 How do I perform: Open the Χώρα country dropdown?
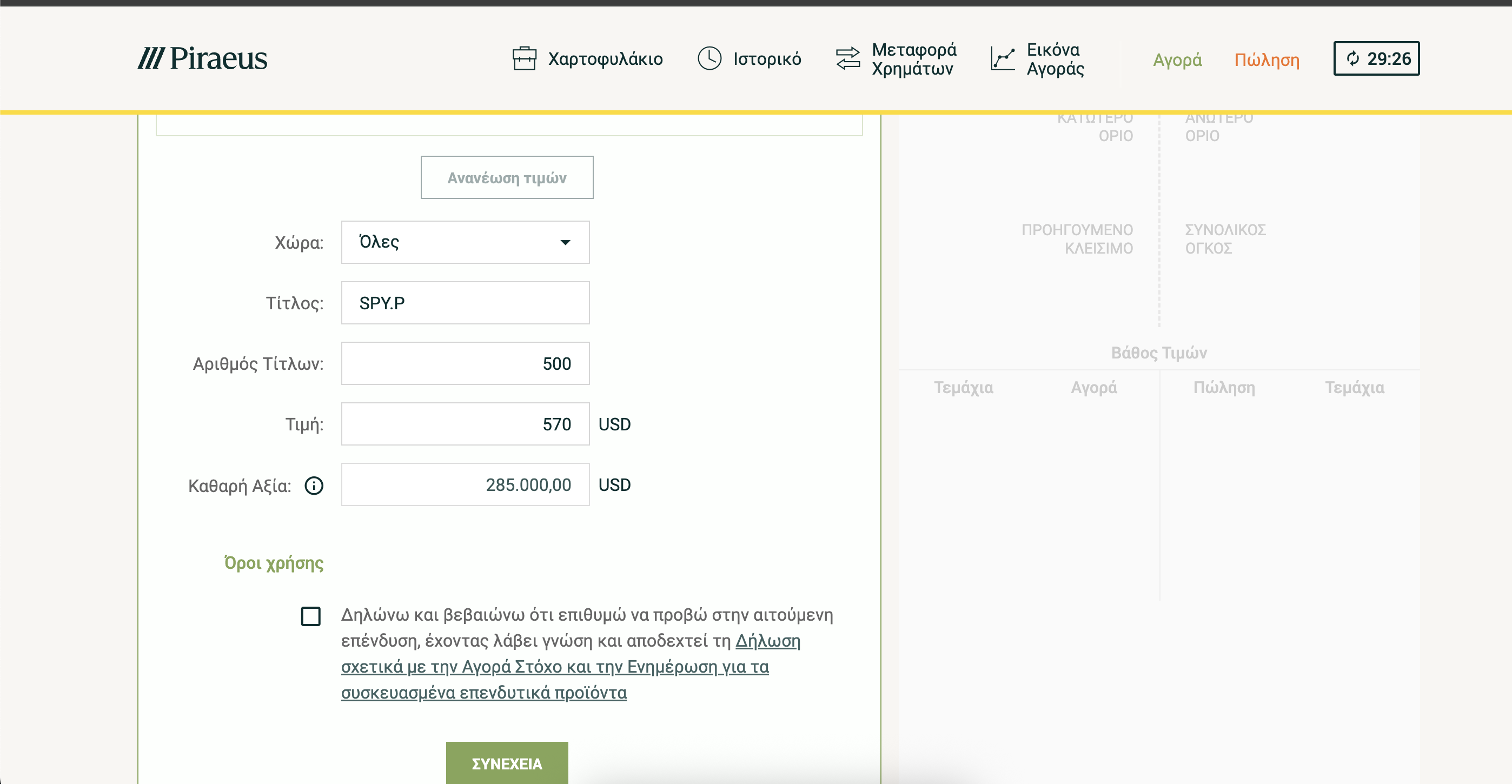tap(465, 242)
